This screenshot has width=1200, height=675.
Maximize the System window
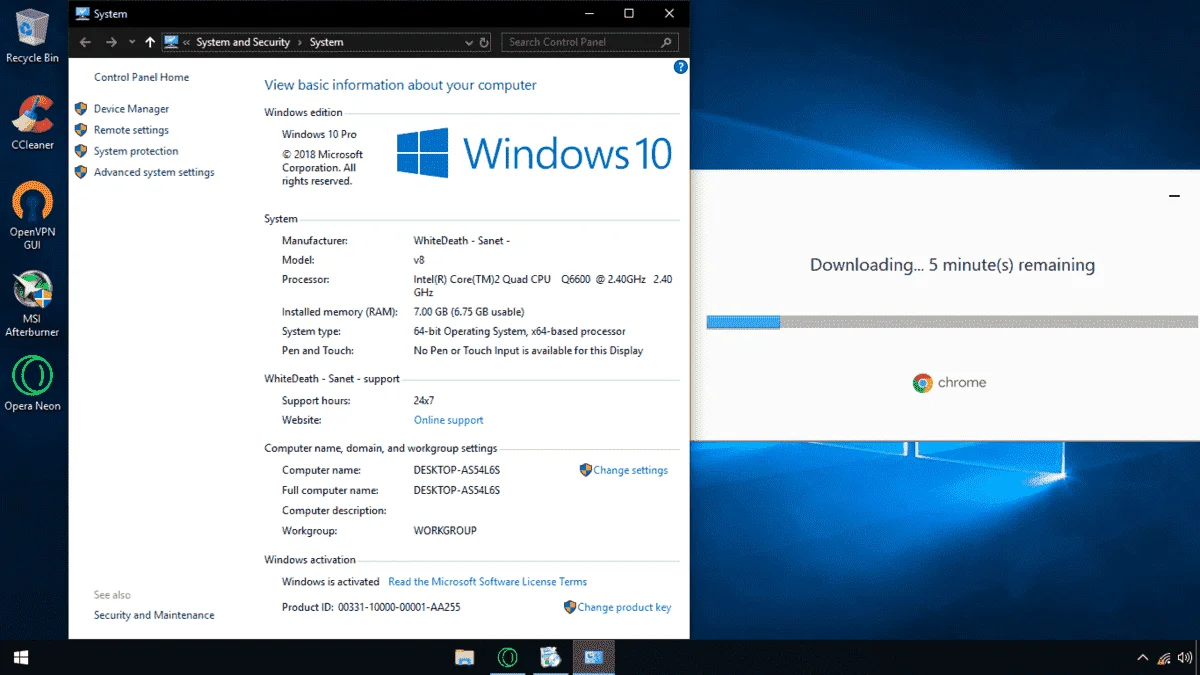point(629,14)
